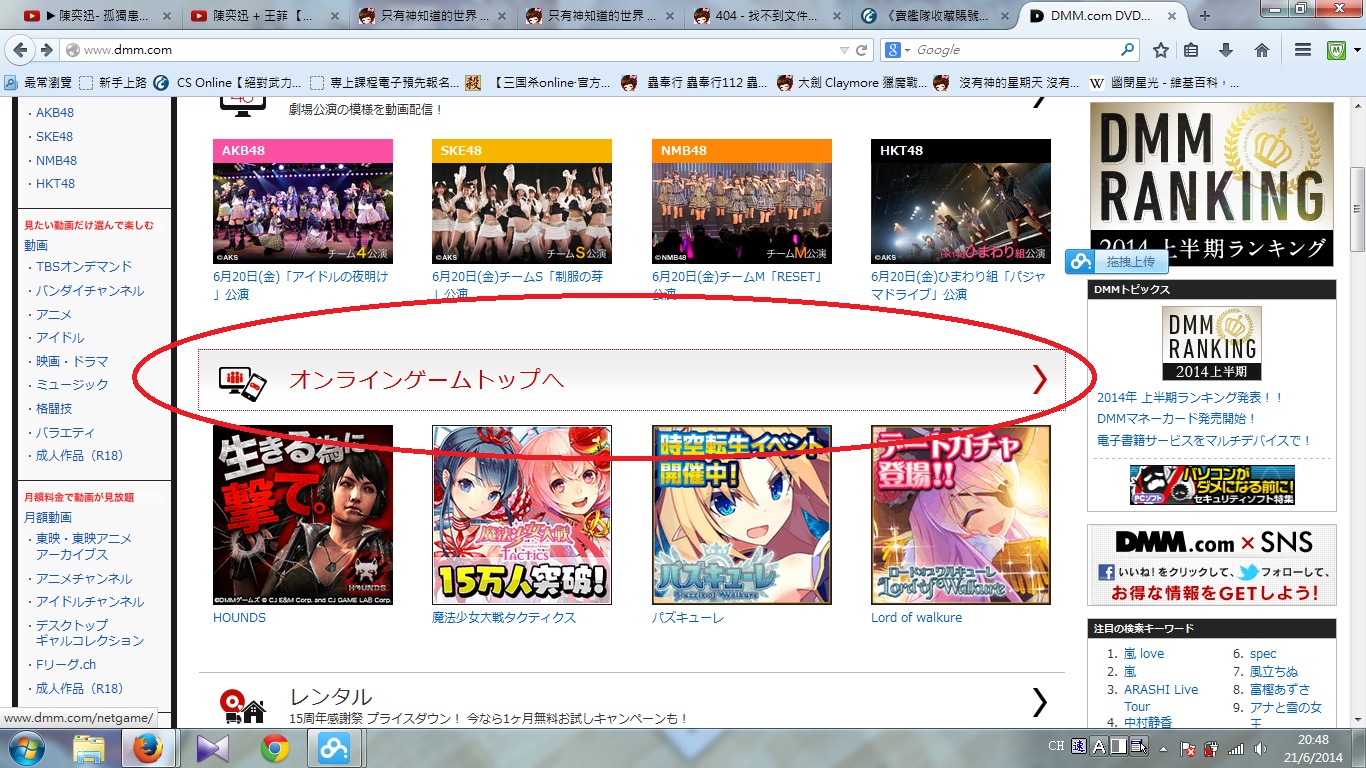Open the Windows Start button

[x=27, y=747]
